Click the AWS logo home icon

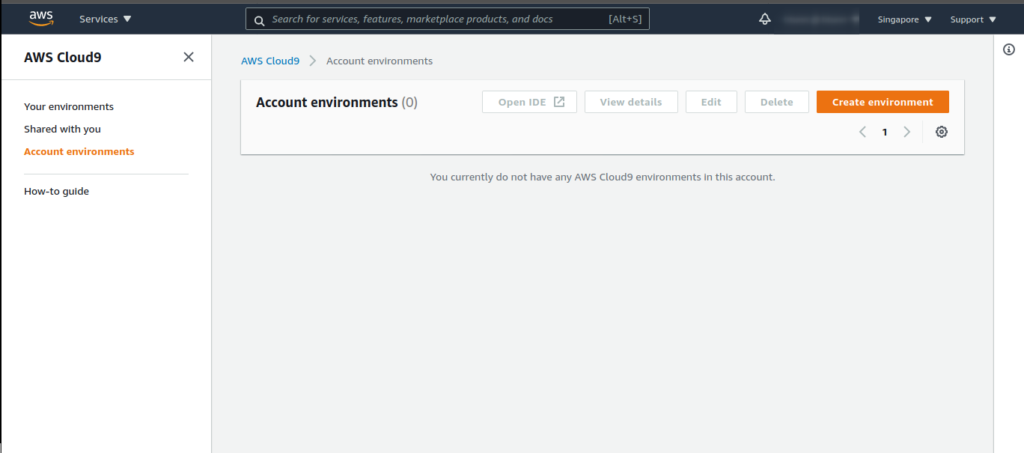click(x=41, y=19)
